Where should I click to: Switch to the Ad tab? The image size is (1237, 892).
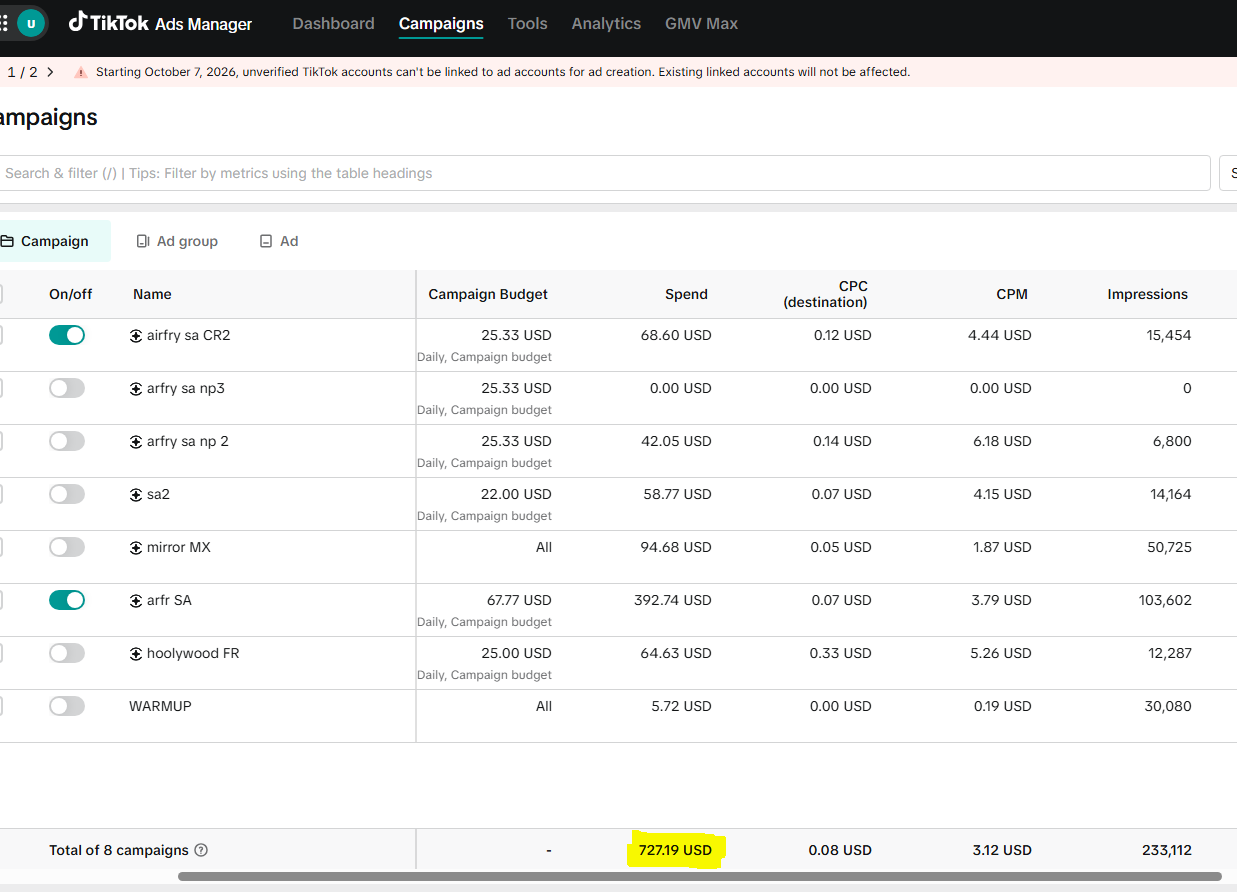pos(279,241)
